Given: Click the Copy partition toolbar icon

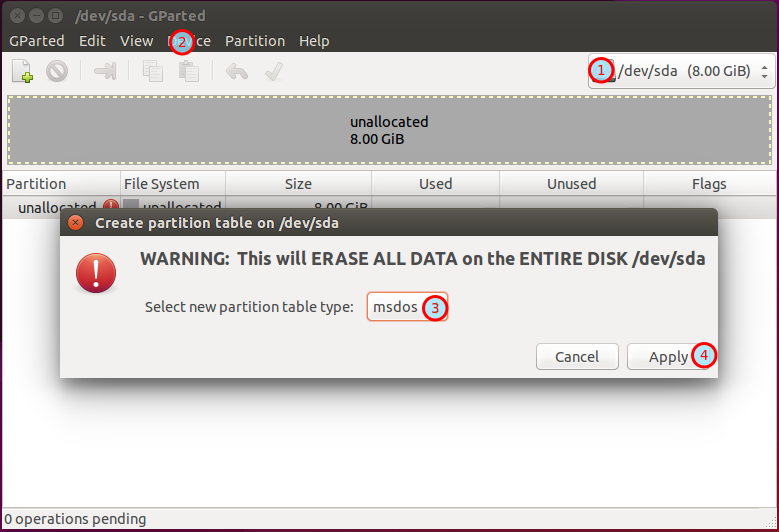Looking at the screenshot, I should [153, 71].
